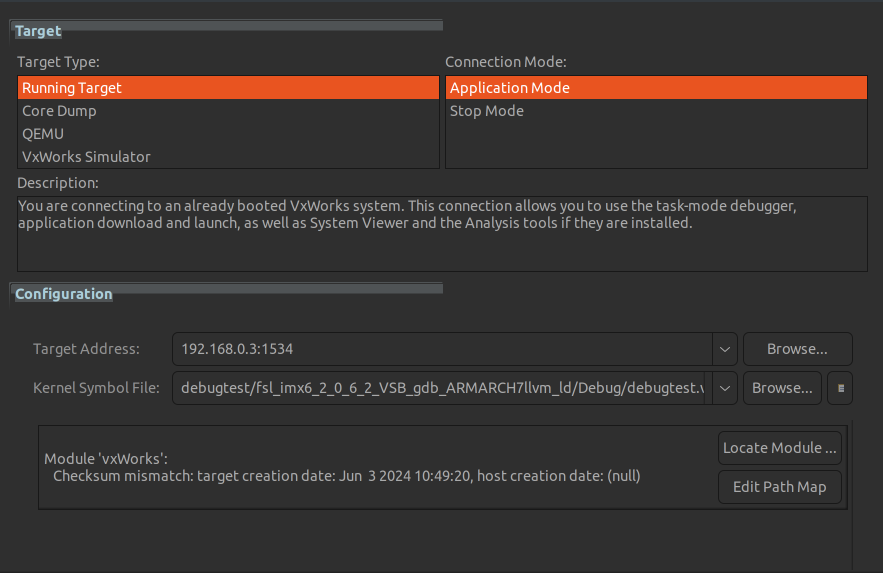Open Edit Path Map
This screenshot has width=883, height=573.
click(779, 487)
